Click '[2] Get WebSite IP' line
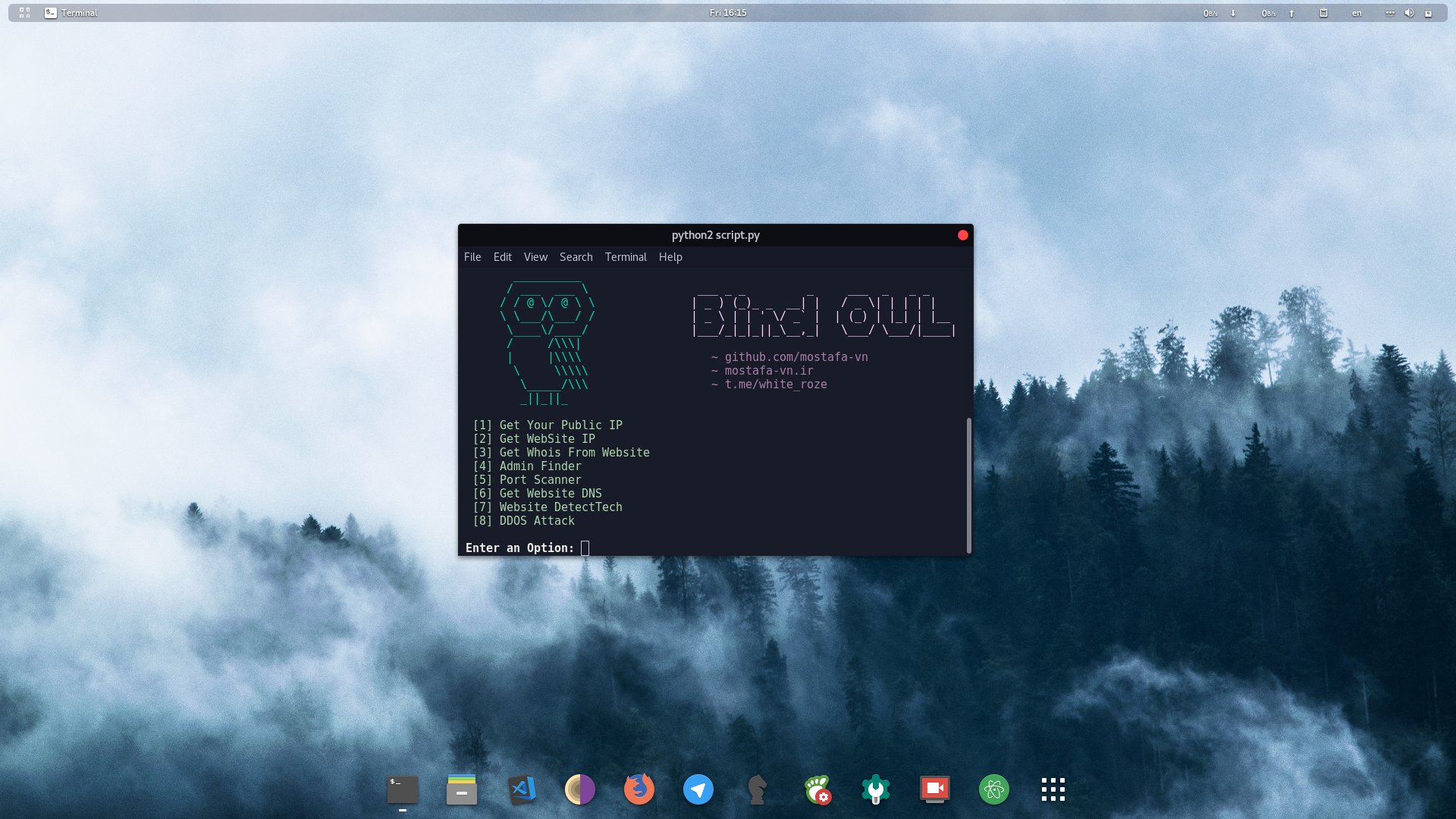This screenshot has width=1456, height=819. pyautogui.click(x=534, y=439)
